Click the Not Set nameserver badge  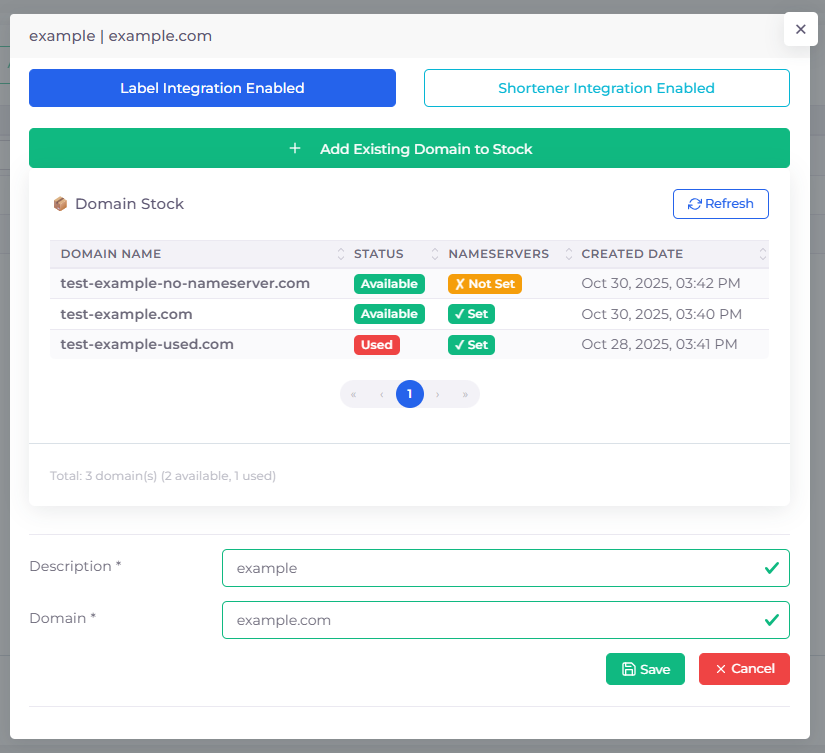tap(485, 284)
